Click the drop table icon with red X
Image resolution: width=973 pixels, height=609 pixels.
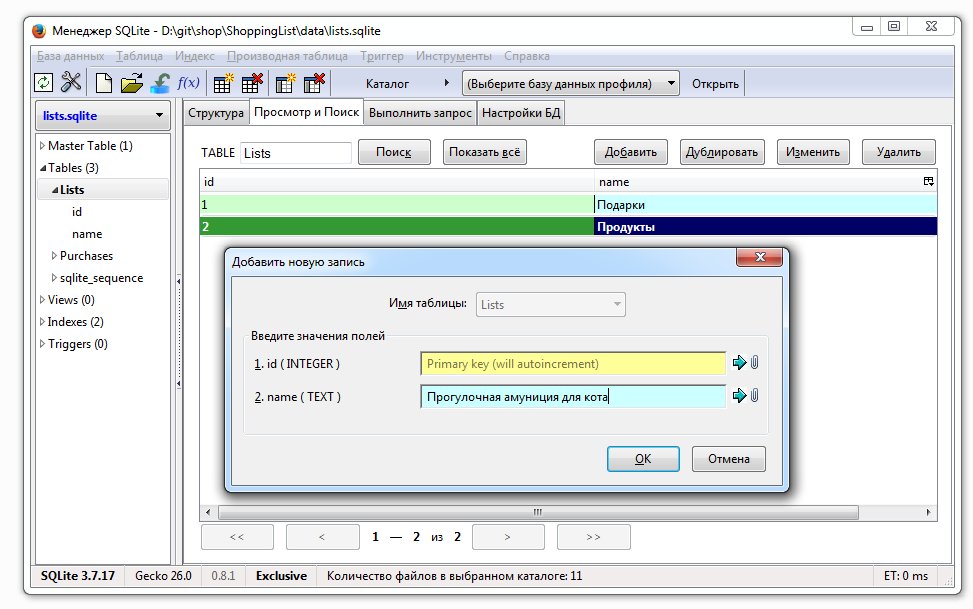(253, 83)
